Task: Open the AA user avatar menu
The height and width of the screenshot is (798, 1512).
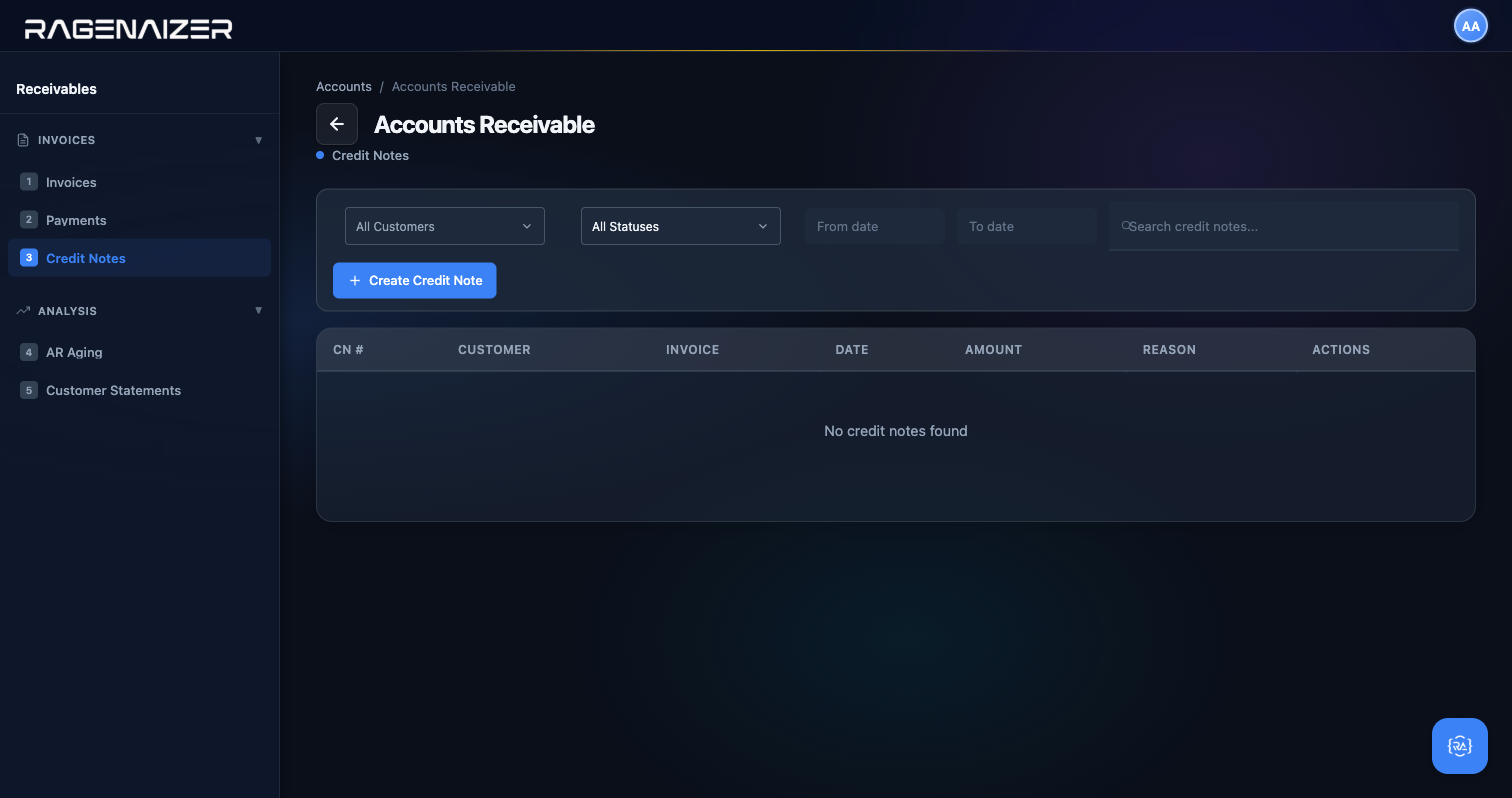Action: coord(1470,26)
